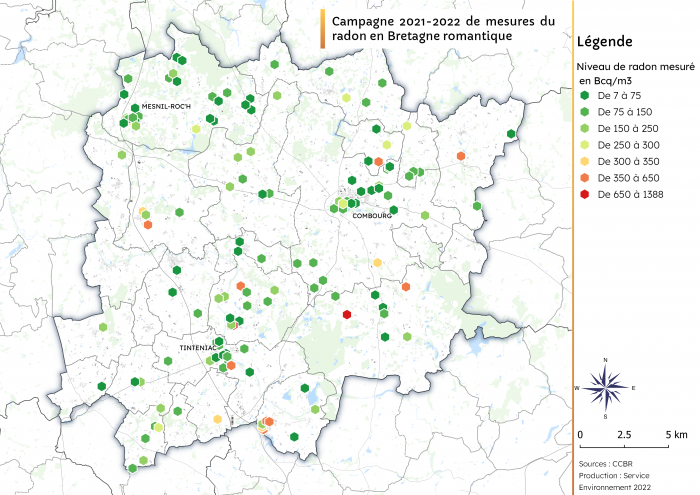Viewport: 700px width, 495px height.
Task: Click the 'Sources : CCBR' text
Action: tap(605, 464)
